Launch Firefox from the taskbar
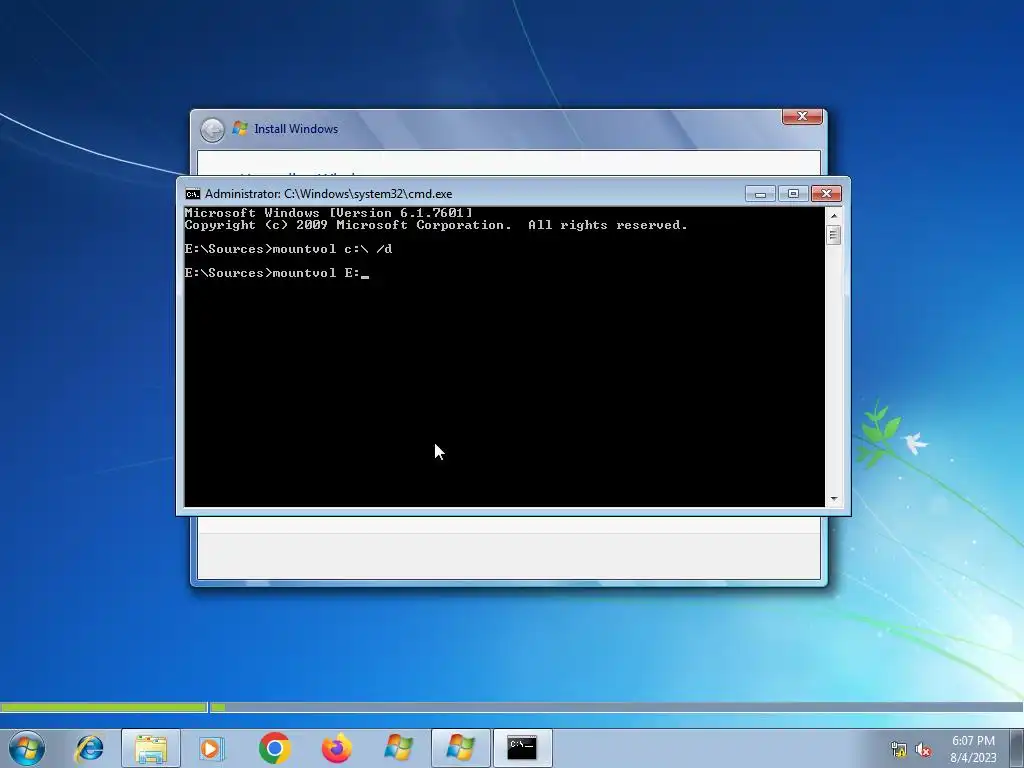 (x=336, y=748)
